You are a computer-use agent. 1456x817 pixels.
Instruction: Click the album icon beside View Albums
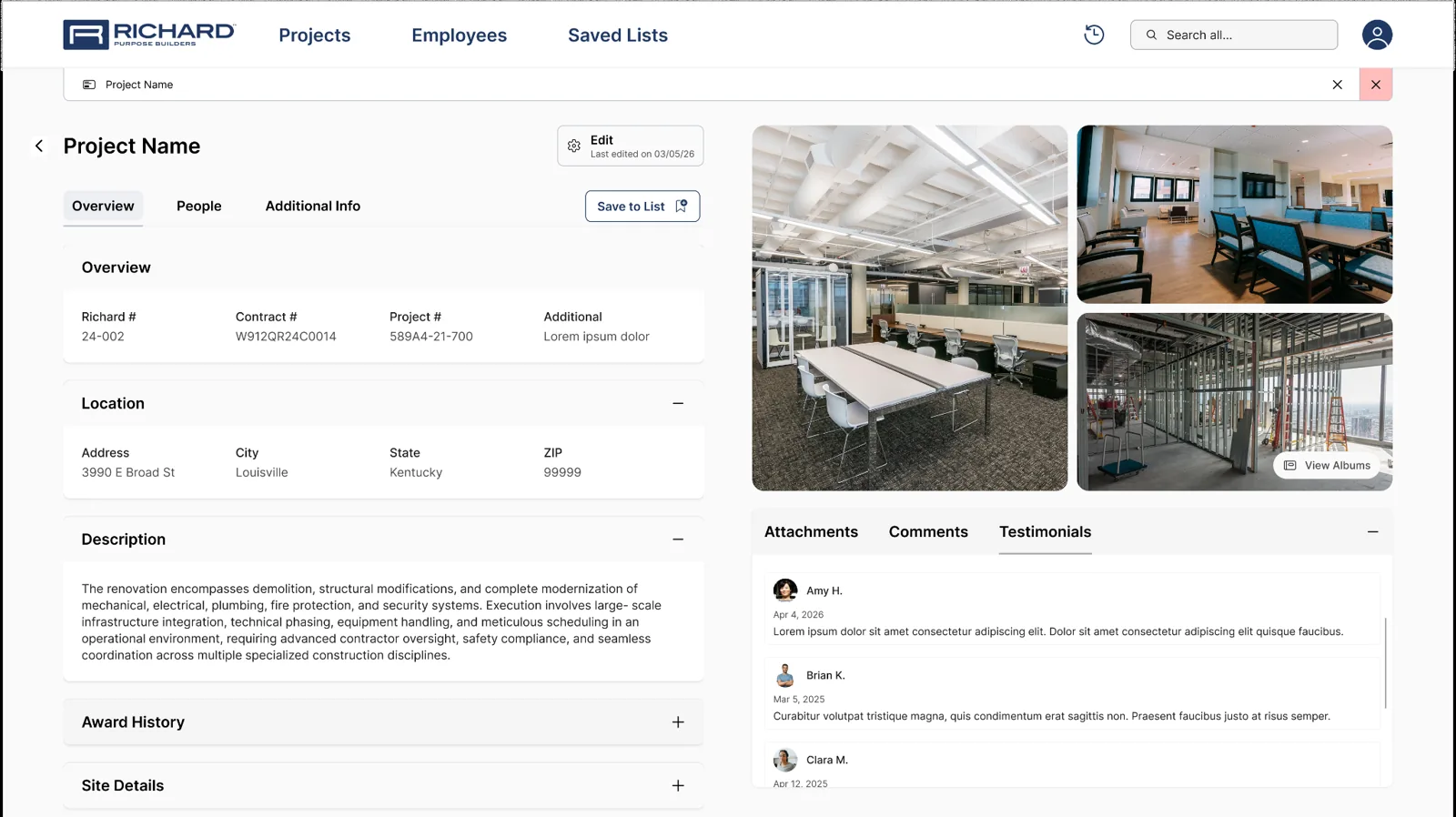pyautogui.click(x=1289, y=465)
